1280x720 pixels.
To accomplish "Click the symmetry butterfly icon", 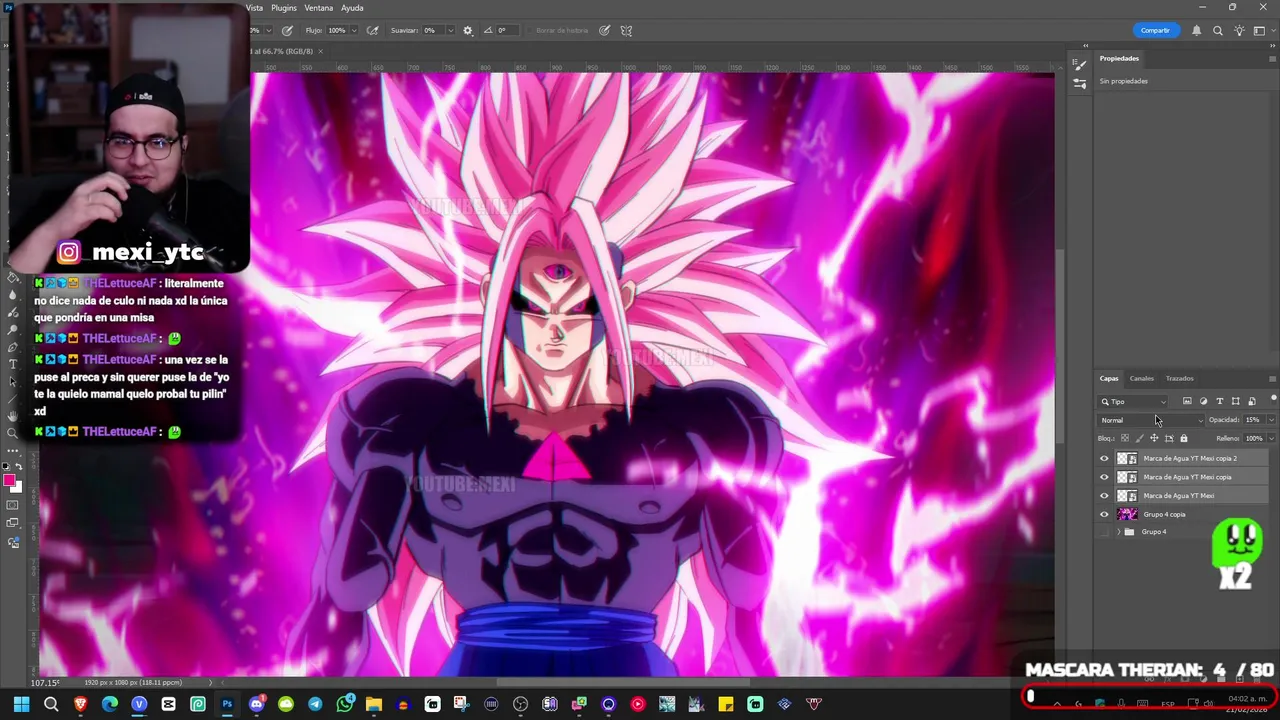I will 626,30.
